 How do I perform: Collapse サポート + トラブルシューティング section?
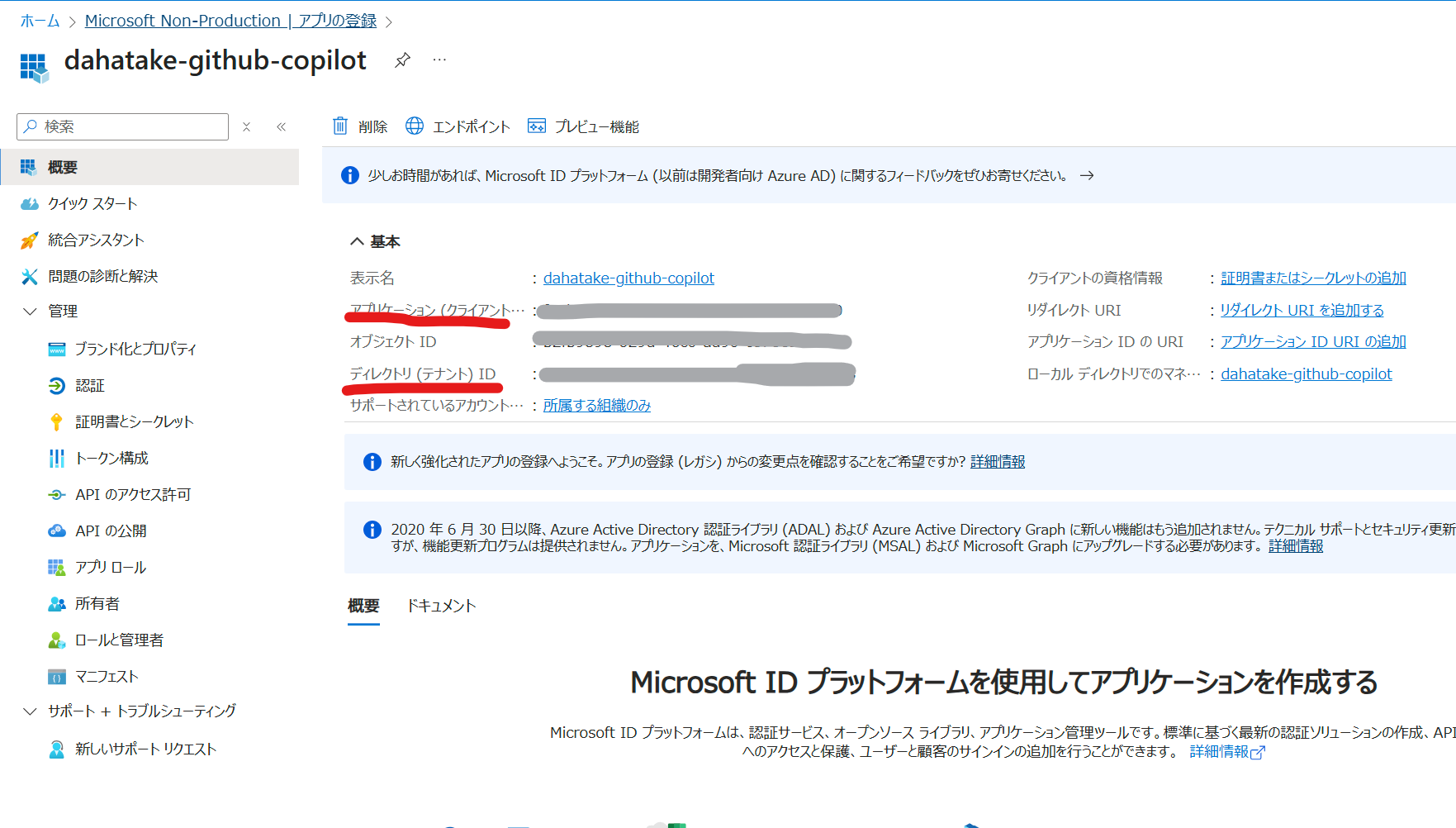[x=30, y=711]
